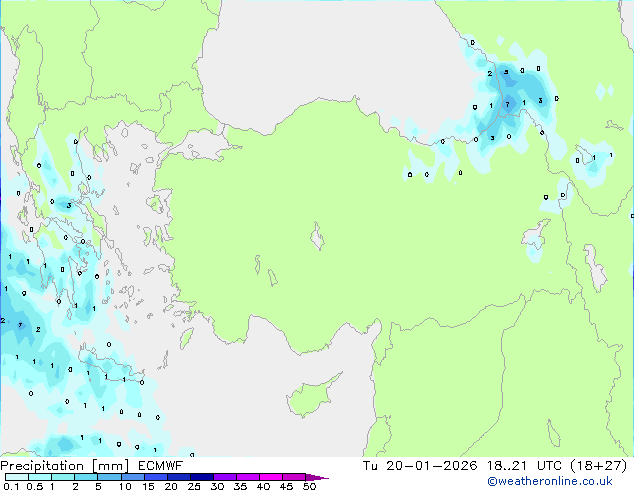Click Lake Van outline in eastern Turkey

click(x=535, y=234)
